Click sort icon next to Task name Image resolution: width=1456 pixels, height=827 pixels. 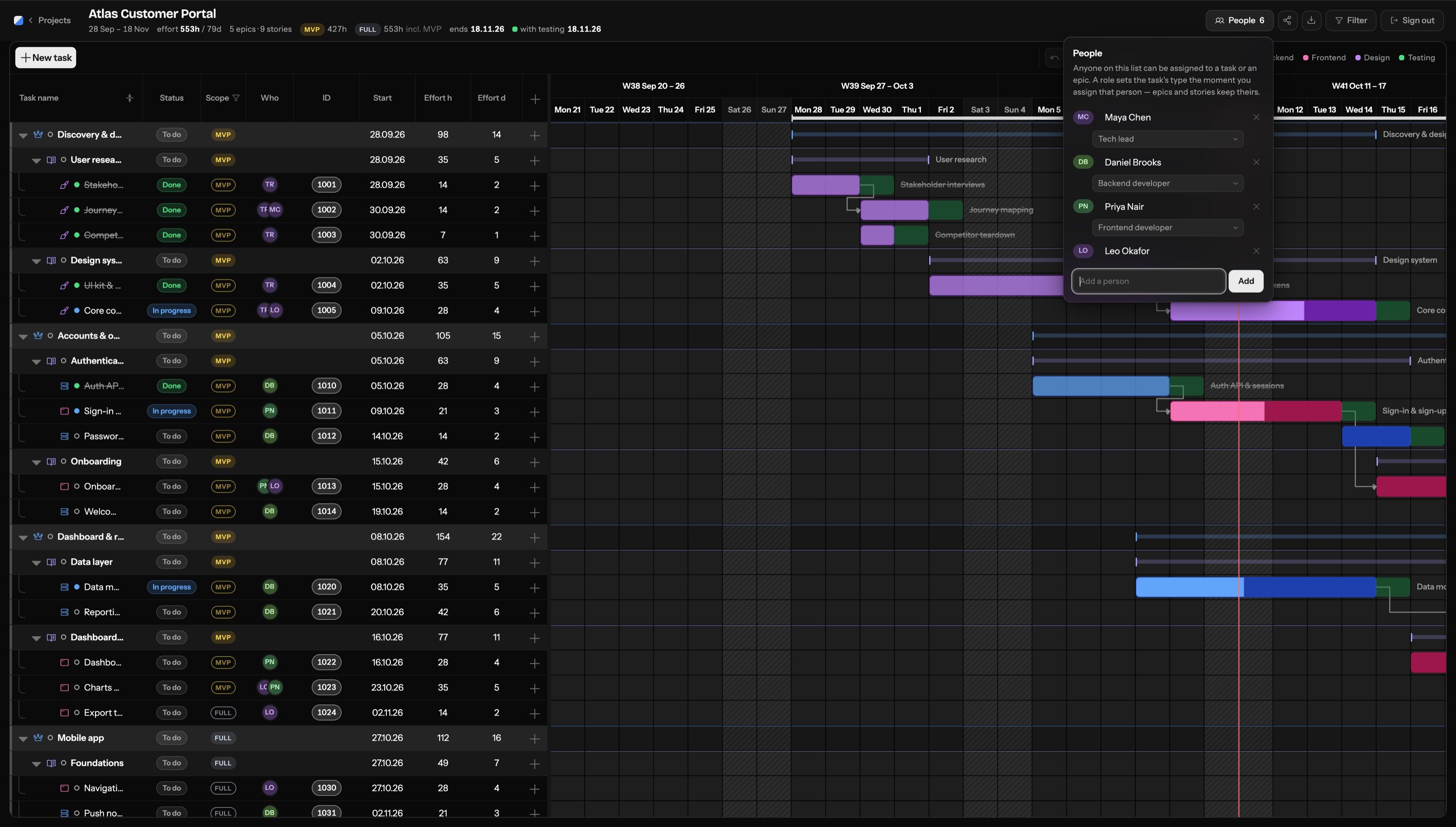[130, 98]
